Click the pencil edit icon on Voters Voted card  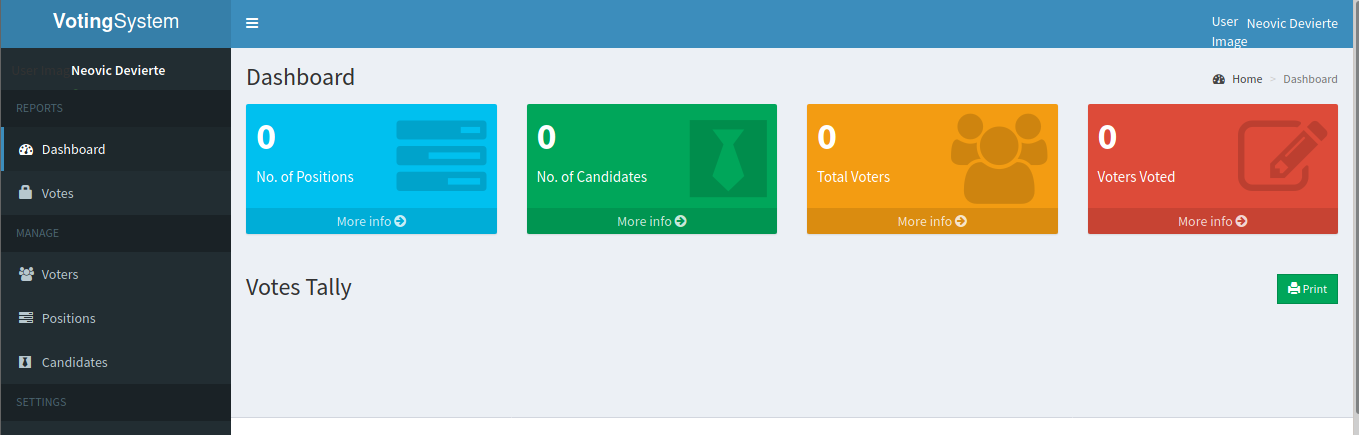[x=1282, y=155]
